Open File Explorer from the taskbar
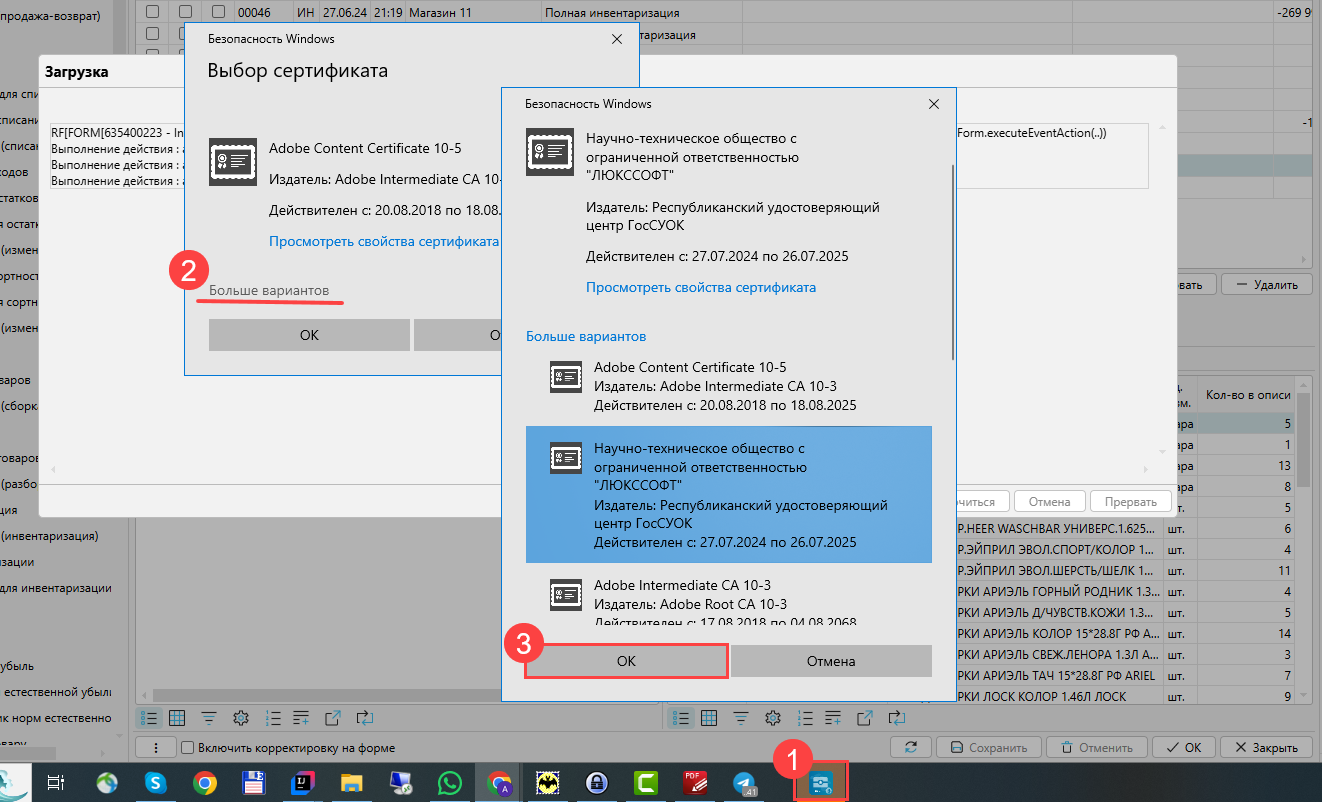This screenshot has height=802, width=1322. 351,782
